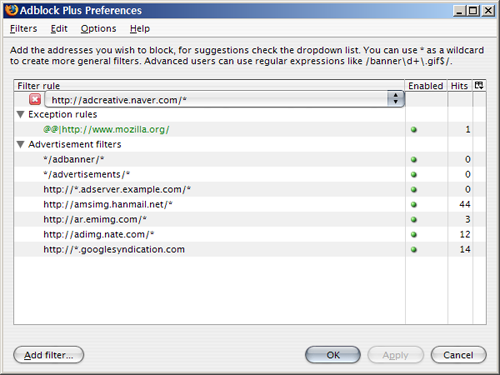Collapse the Exception rules group
The height and width of the screenshot is (375, 500).
click(x=21, y=115)
